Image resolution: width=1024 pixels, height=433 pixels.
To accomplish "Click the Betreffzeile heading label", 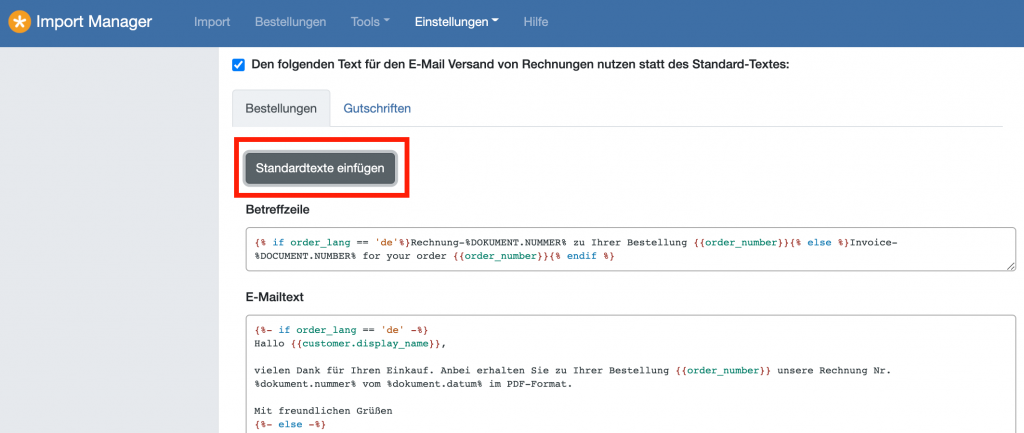I will coord(278,210).
